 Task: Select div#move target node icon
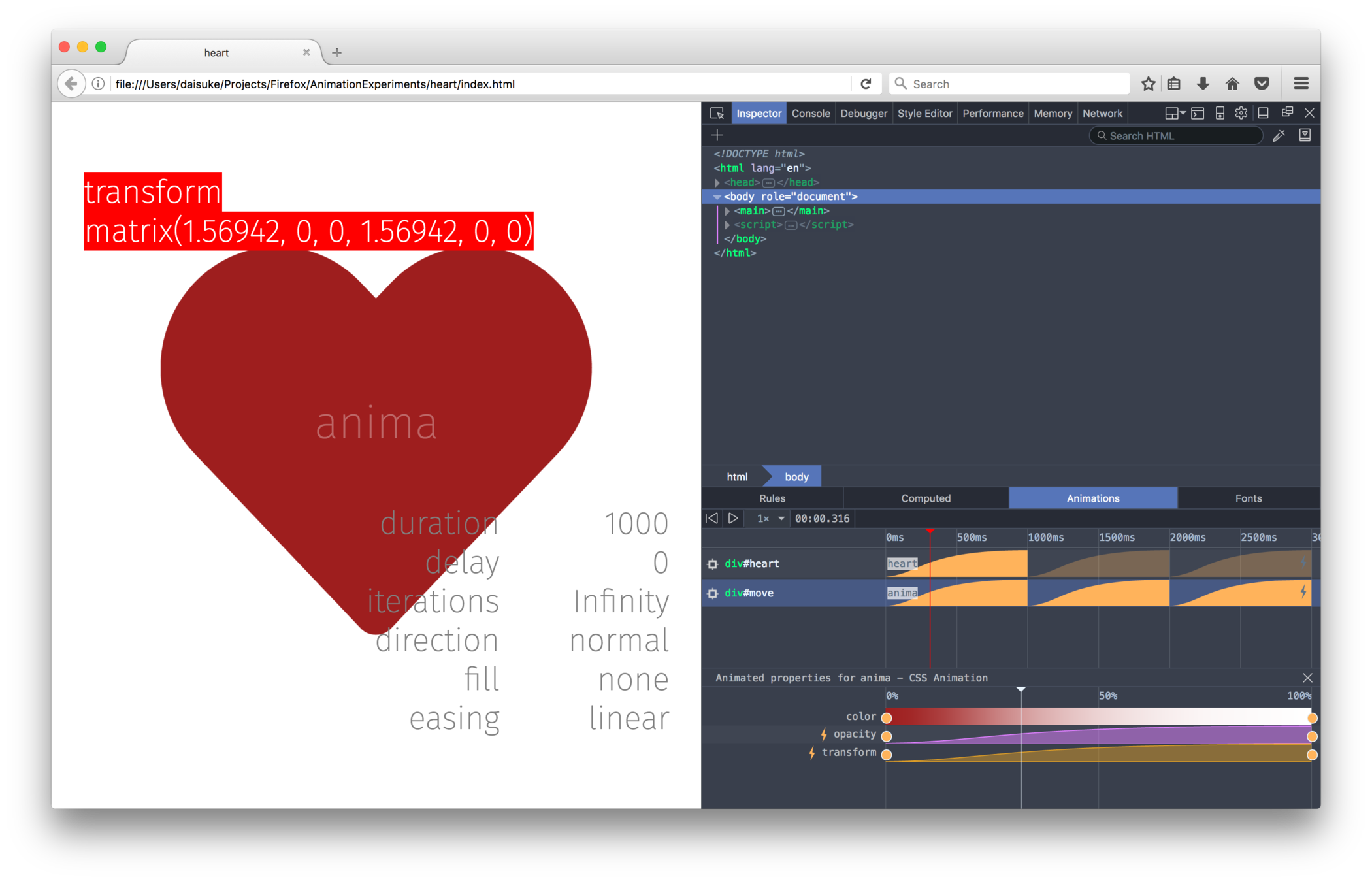[x=713, y=593]
